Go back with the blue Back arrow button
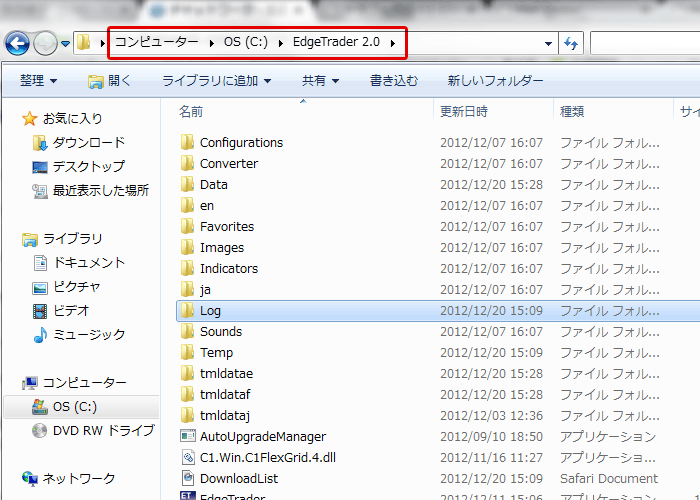 click(x=17, y=43)
